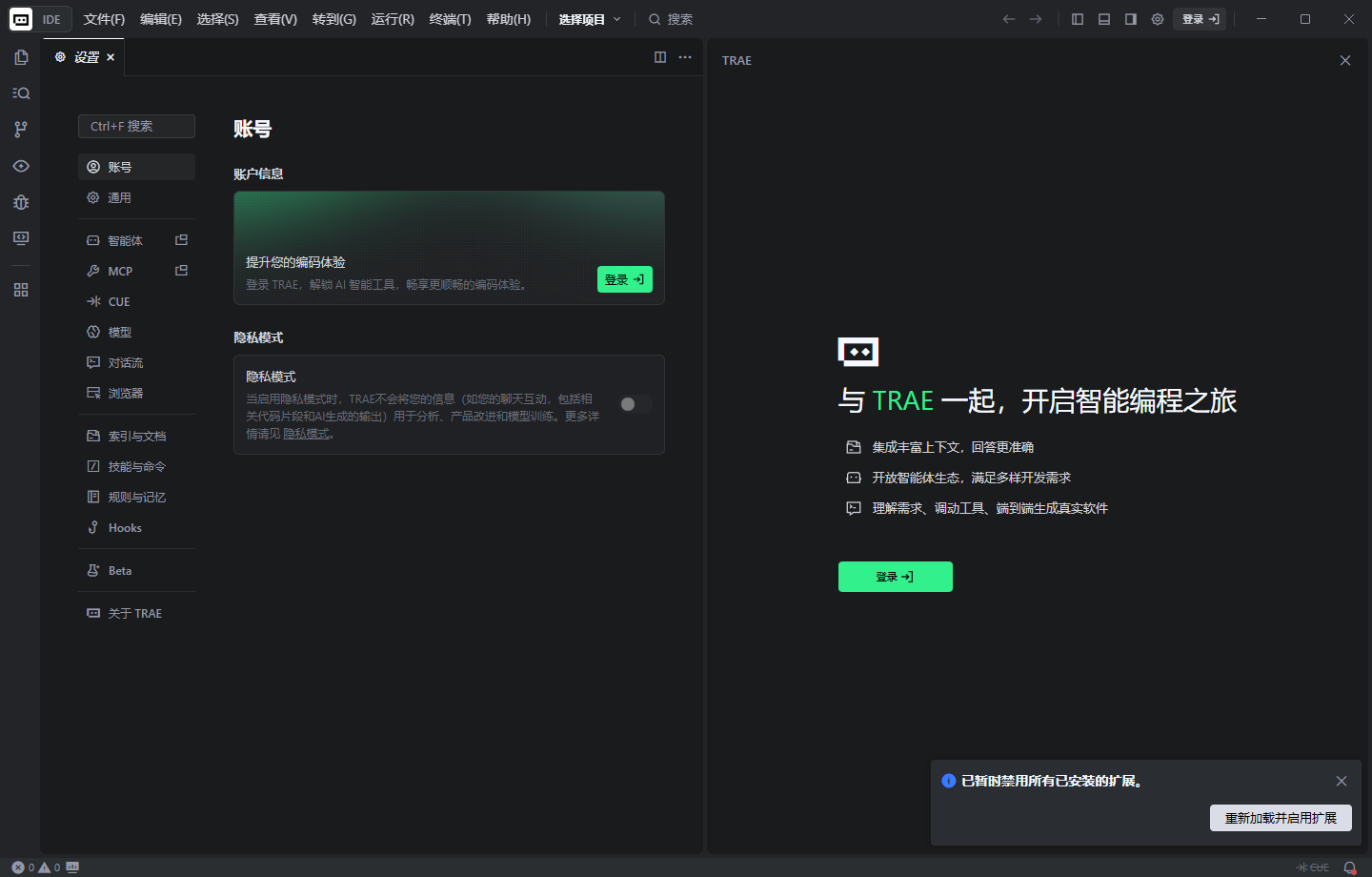Open errors and warnings status bar indicator

[x=36, y=867]
